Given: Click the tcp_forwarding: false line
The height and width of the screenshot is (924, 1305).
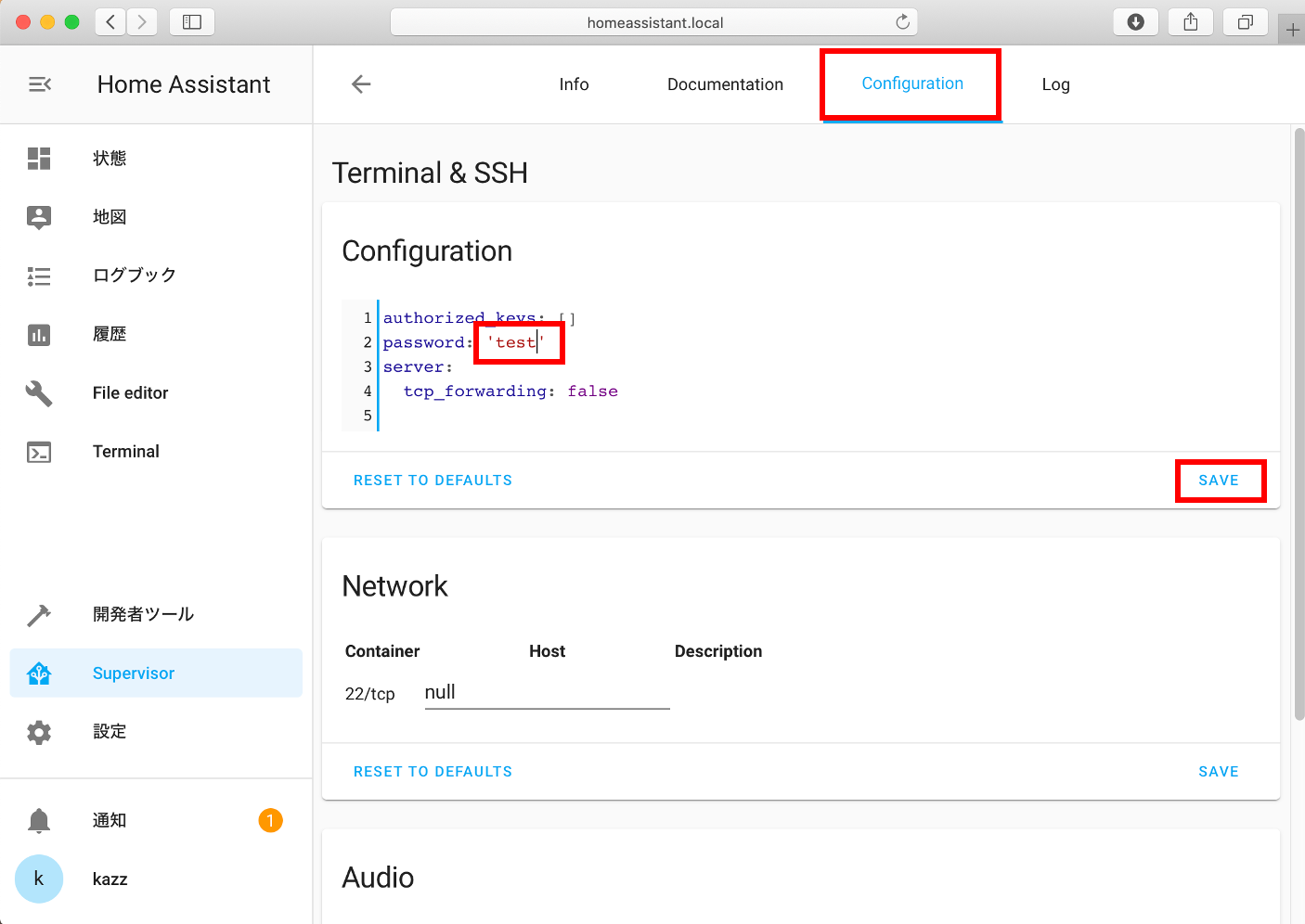Looking at the screenshot, I should pyautogui.click(x=510, y=391).
